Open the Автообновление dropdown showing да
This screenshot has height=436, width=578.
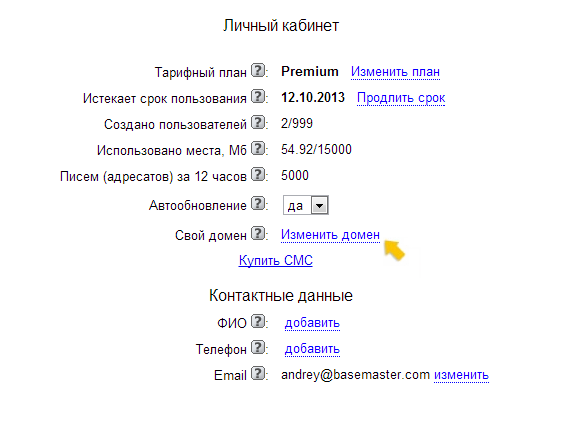pyautogui.click(x=306, y=205)
